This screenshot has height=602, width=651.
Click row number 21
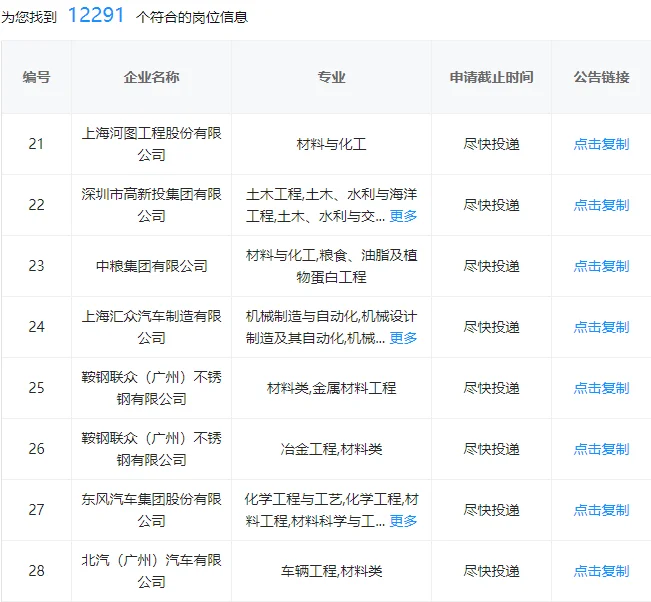coord(36,144)
